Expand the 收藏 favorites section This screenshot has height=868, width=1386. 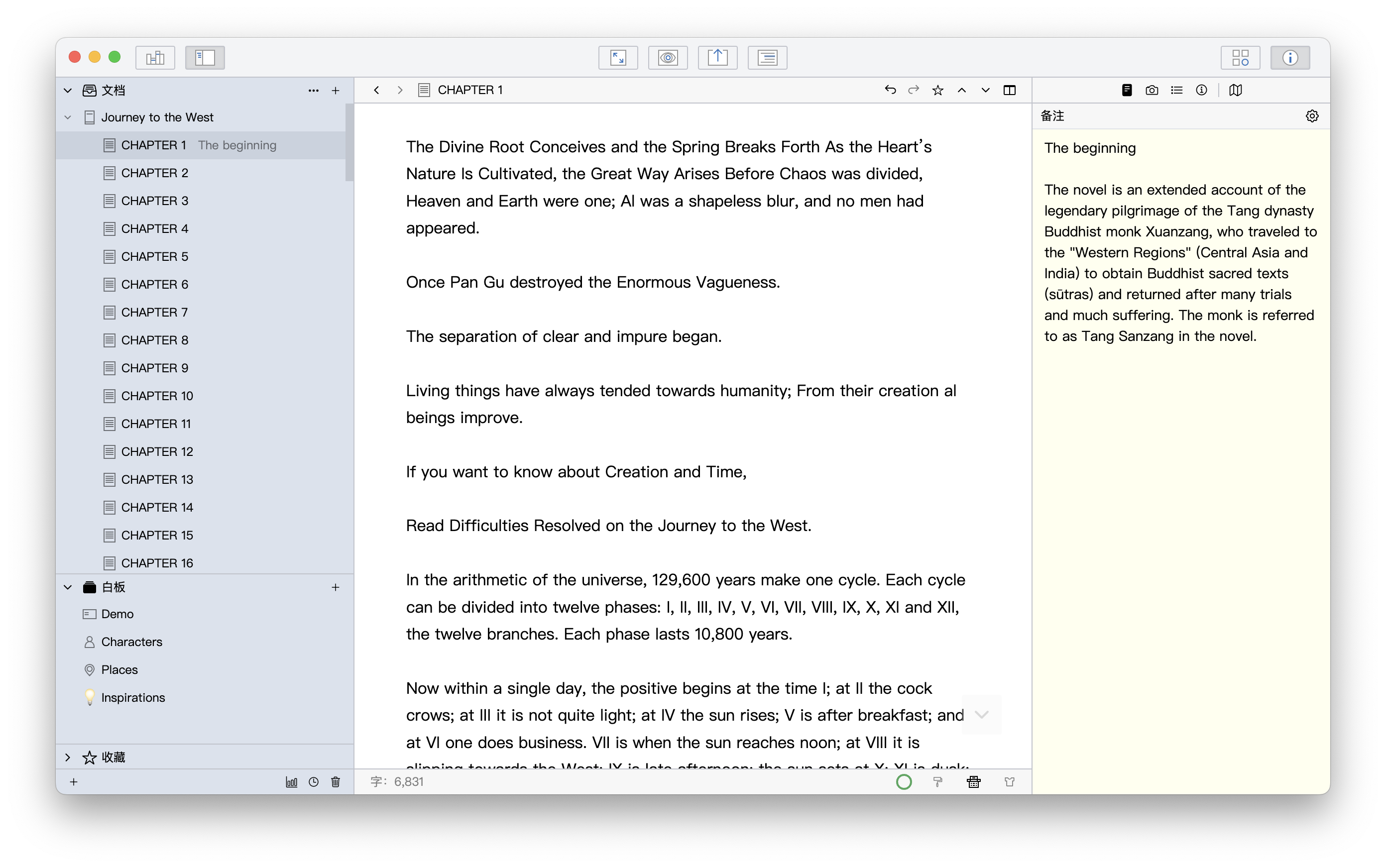click(x=68, y=757)
